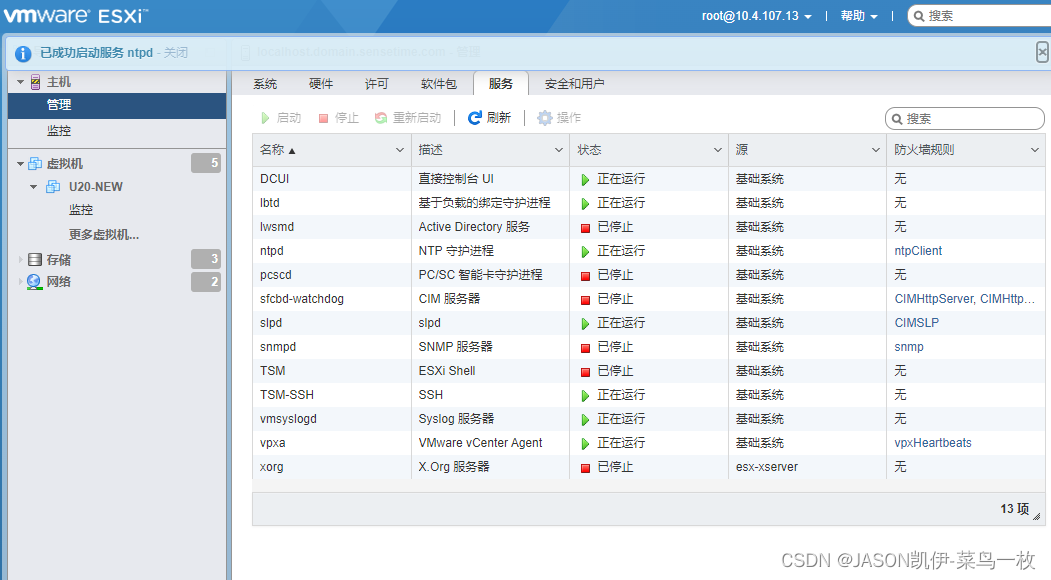Switch to the 许可 tab

pyautogui.click(x=377, y=84)
